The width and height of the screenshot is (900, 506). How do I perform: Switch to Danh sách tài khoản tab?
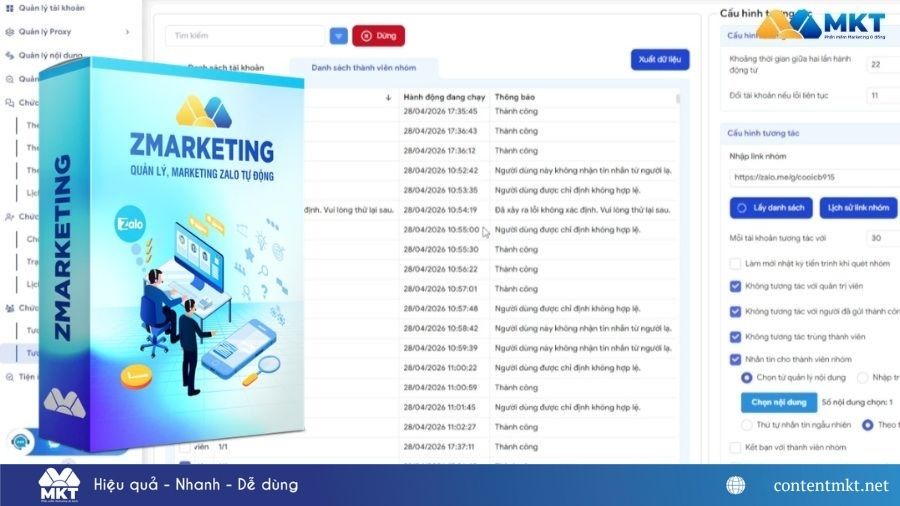click(226, 68)
